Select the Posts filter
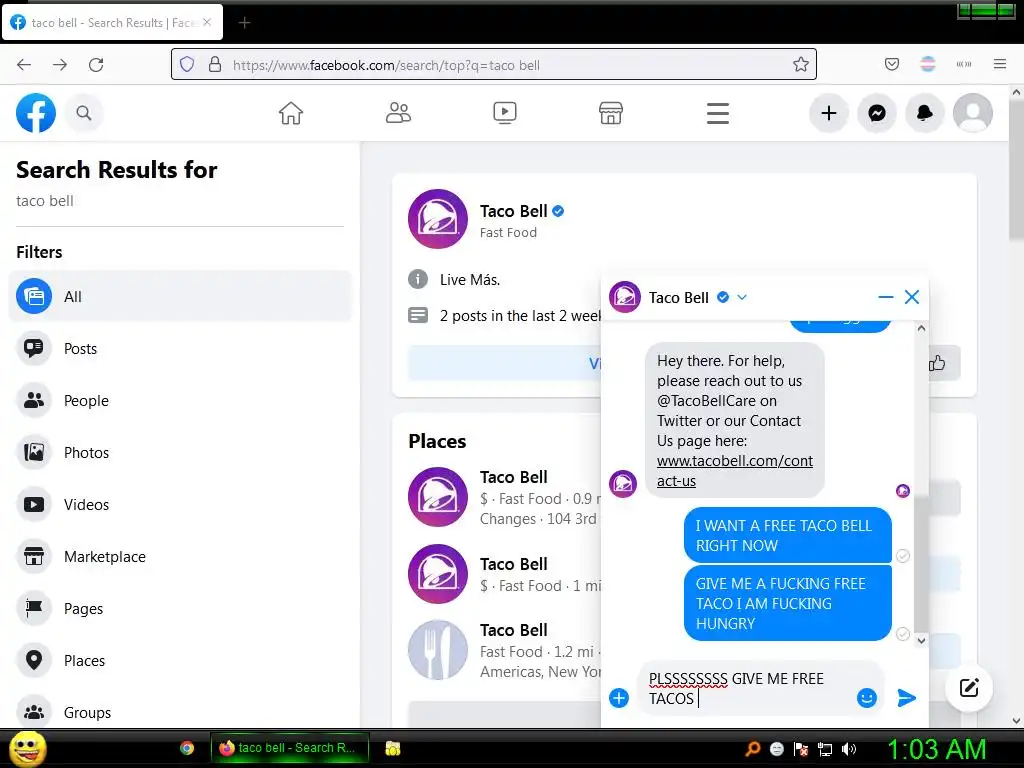1024x768 pixels. coord(180,348)
